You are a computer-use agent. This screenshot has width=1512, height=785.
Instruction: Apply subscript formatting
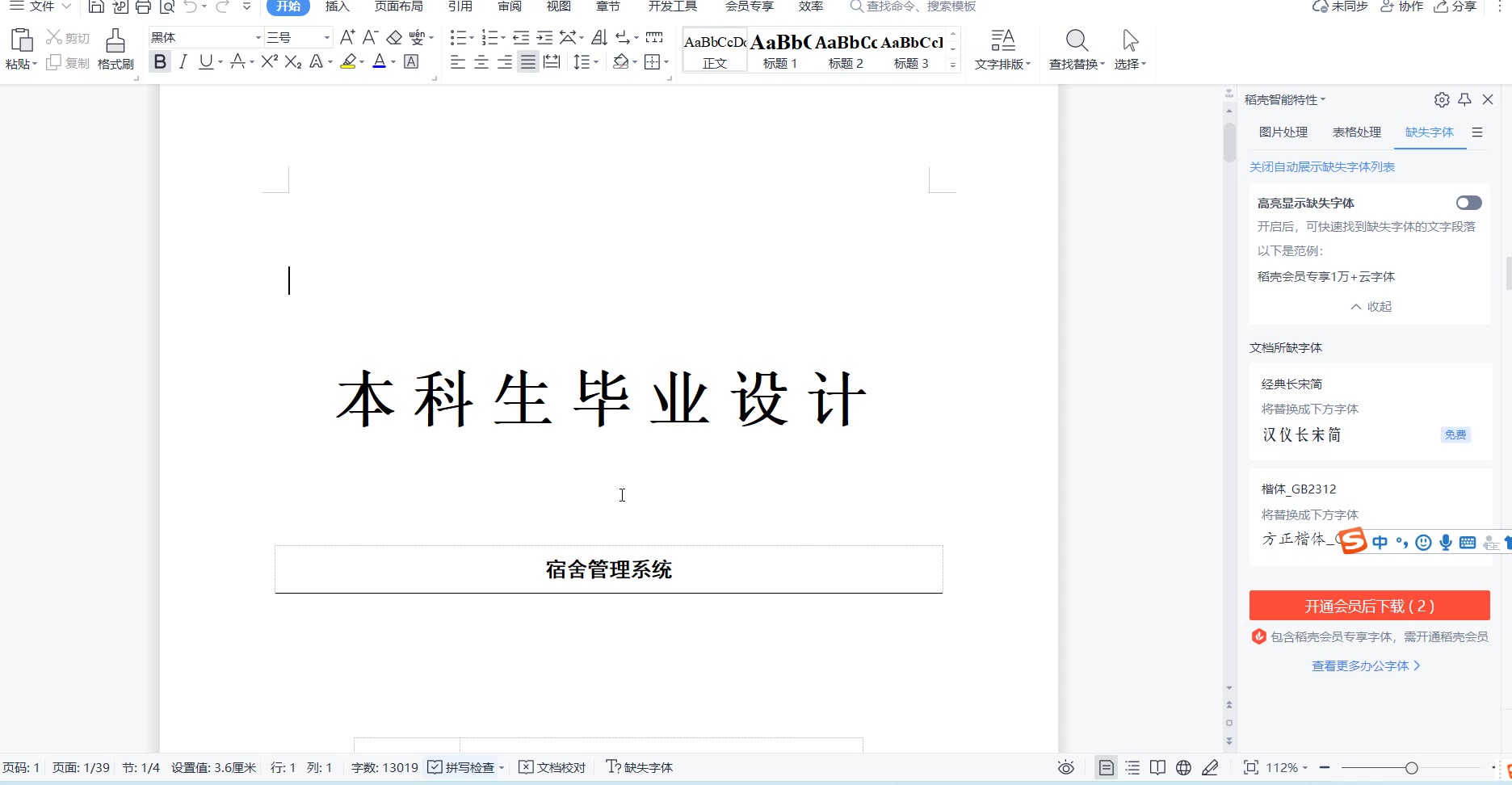click(293, 61)
